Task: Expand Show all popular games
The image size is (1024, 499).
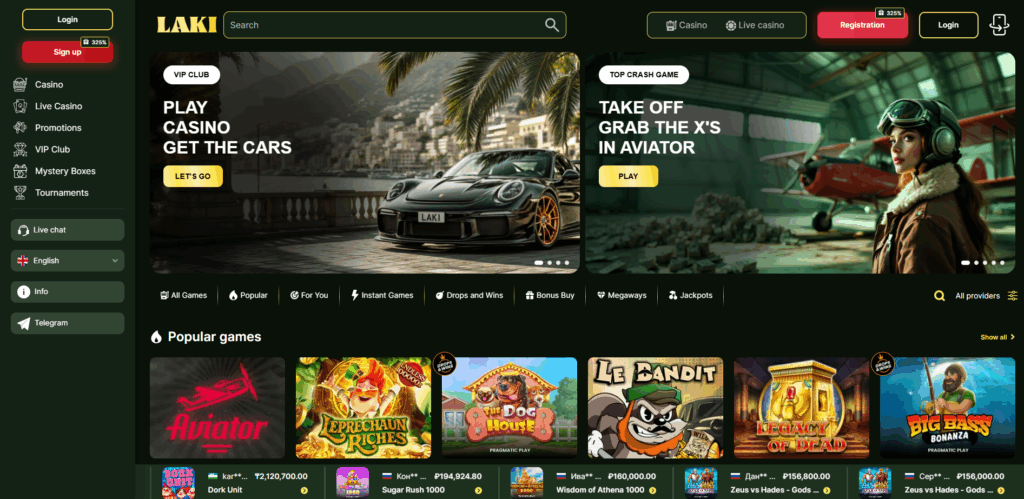Action: coord(997,337)
